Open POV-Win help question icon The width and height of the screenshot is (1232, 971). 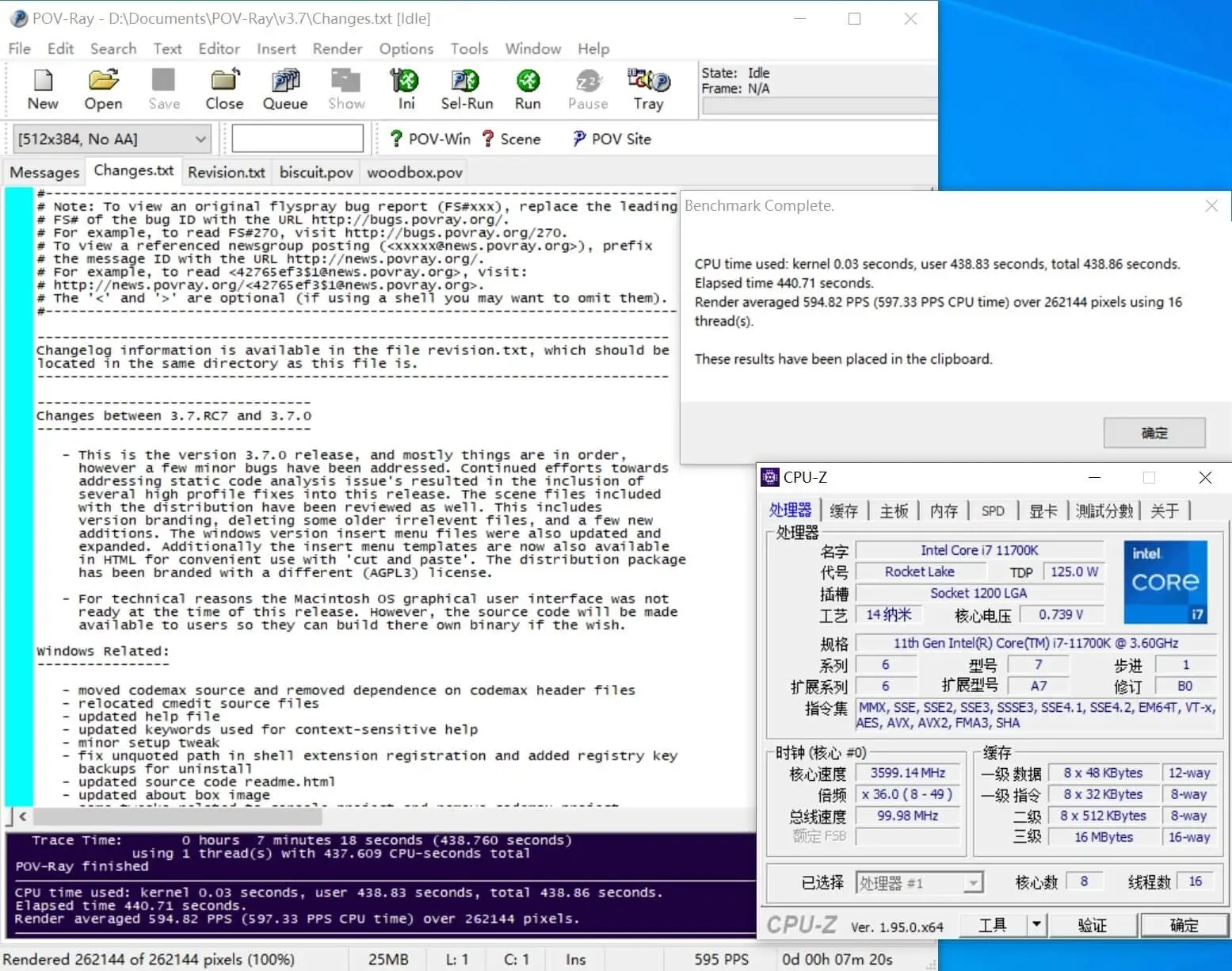point(397,139)
